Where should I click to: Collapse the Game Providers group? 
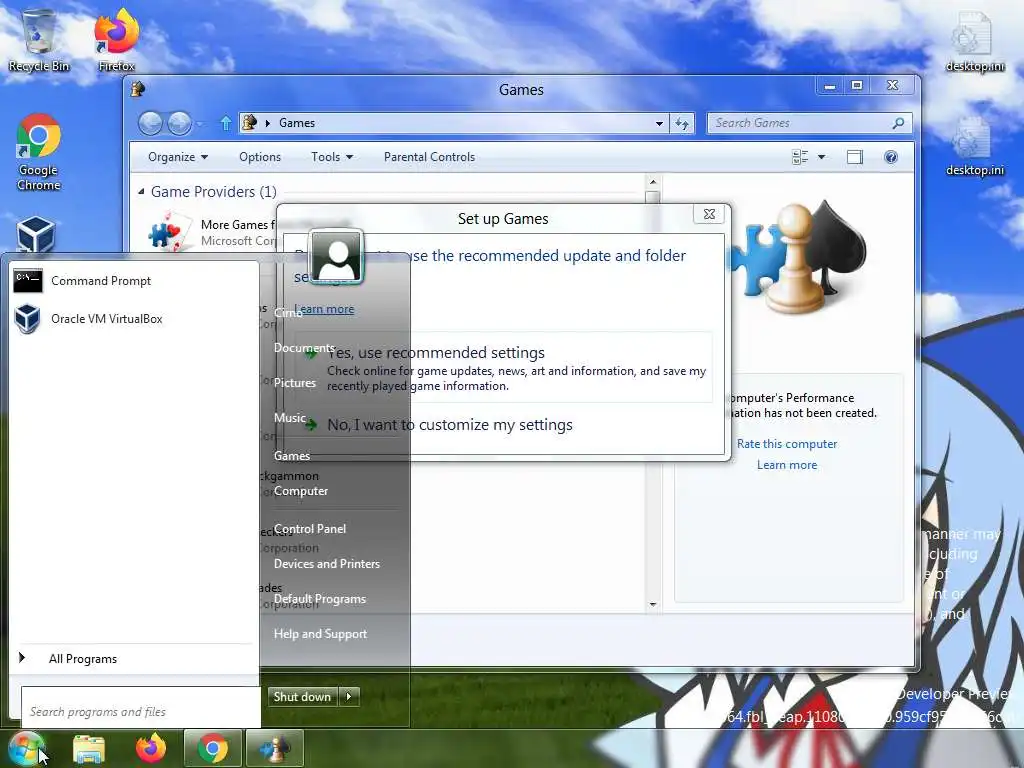pyautogui.click(x=141, y=192)
